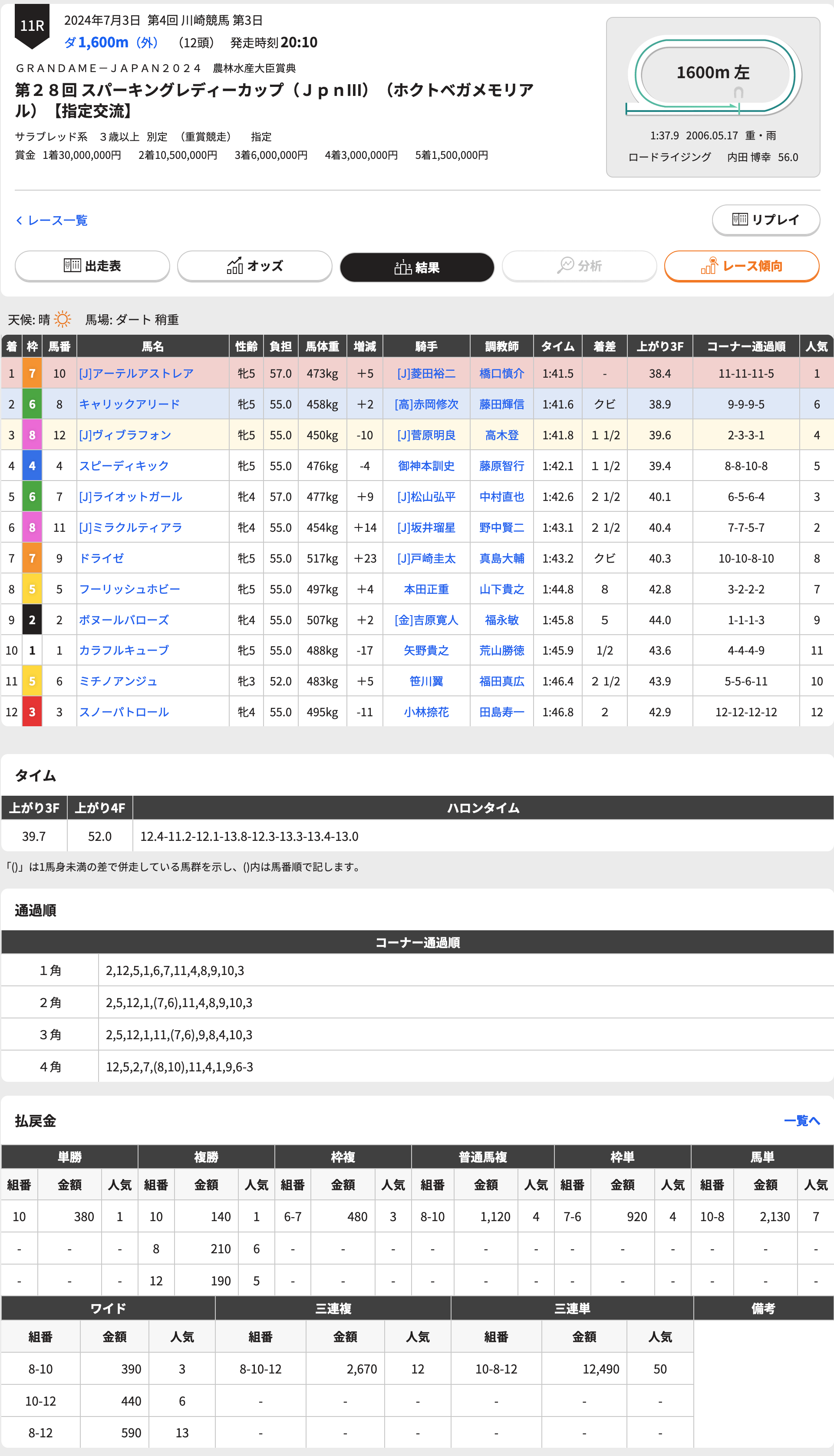The image size is (834, 1456).
Task: Open horse ライオットガール
Action: pos(130,497)
